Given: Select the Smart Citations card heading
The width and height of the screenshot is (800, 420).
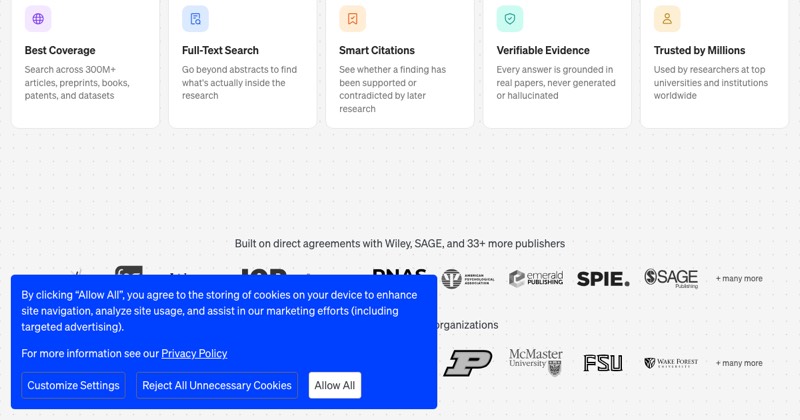Looking at the screenshot, I should [377, 50].
